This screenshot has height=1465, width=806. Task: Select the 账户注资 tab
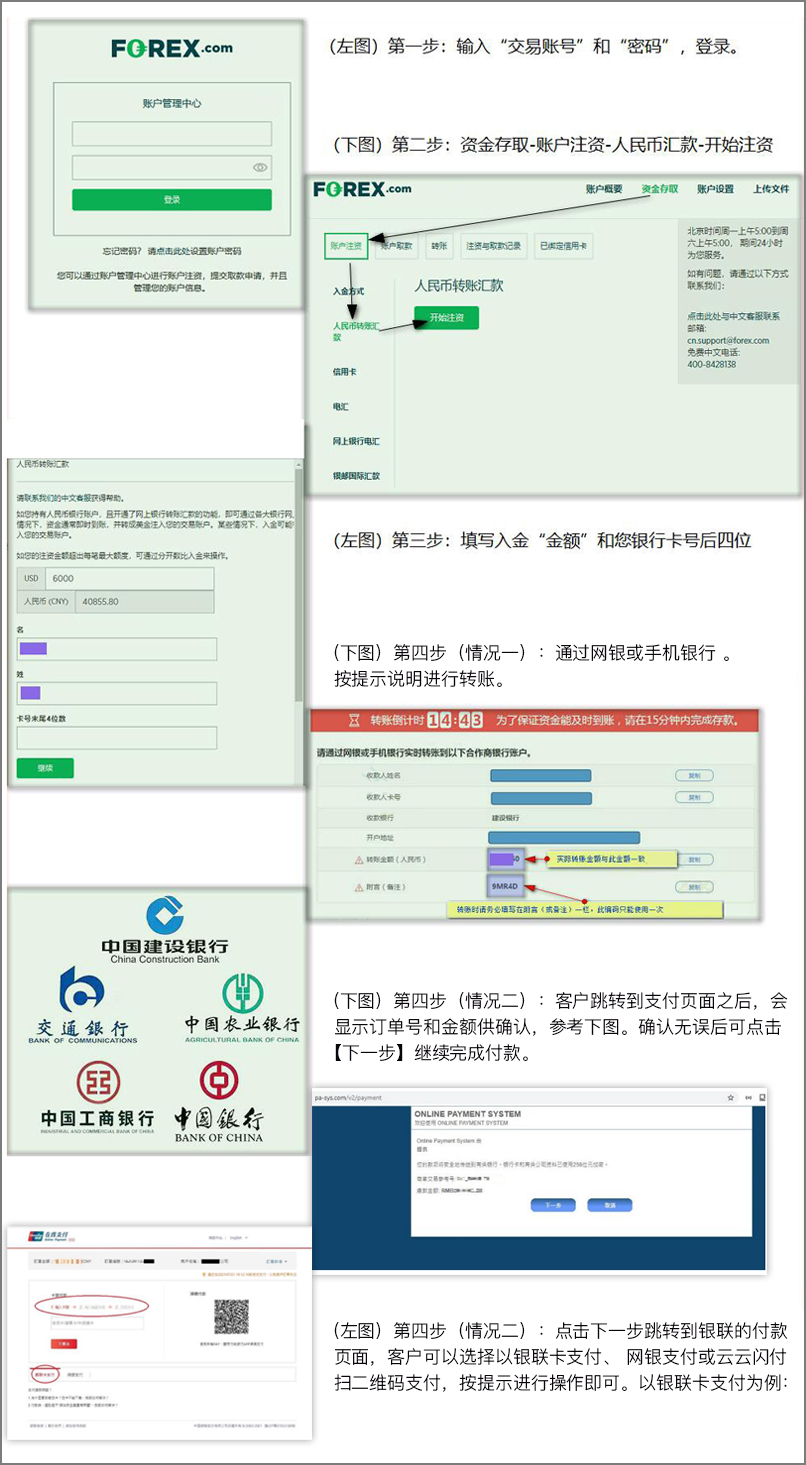click(x=346, y=245)
